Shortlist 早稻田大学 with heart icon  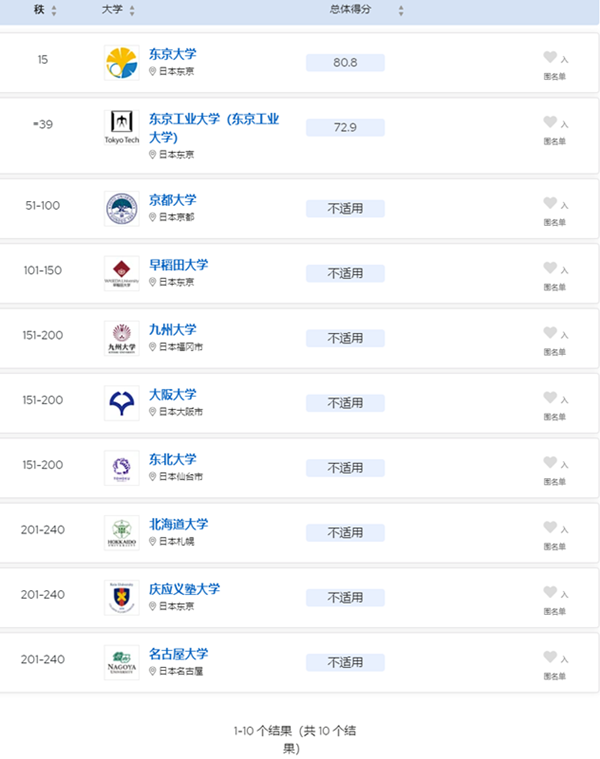[x=550, y=268]
